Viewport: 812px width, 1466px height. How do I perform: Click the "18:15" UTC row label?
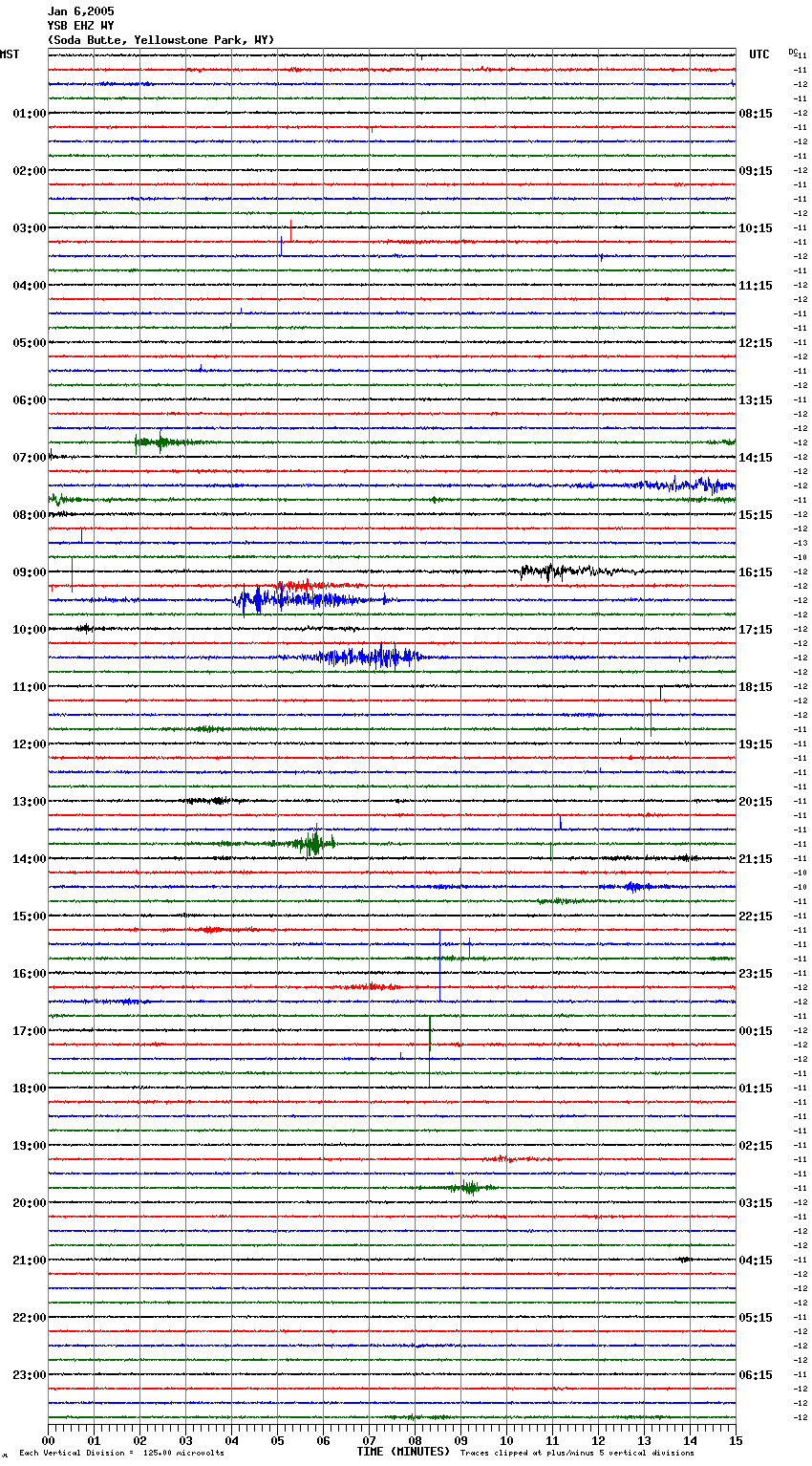click(x=756, y=687)
